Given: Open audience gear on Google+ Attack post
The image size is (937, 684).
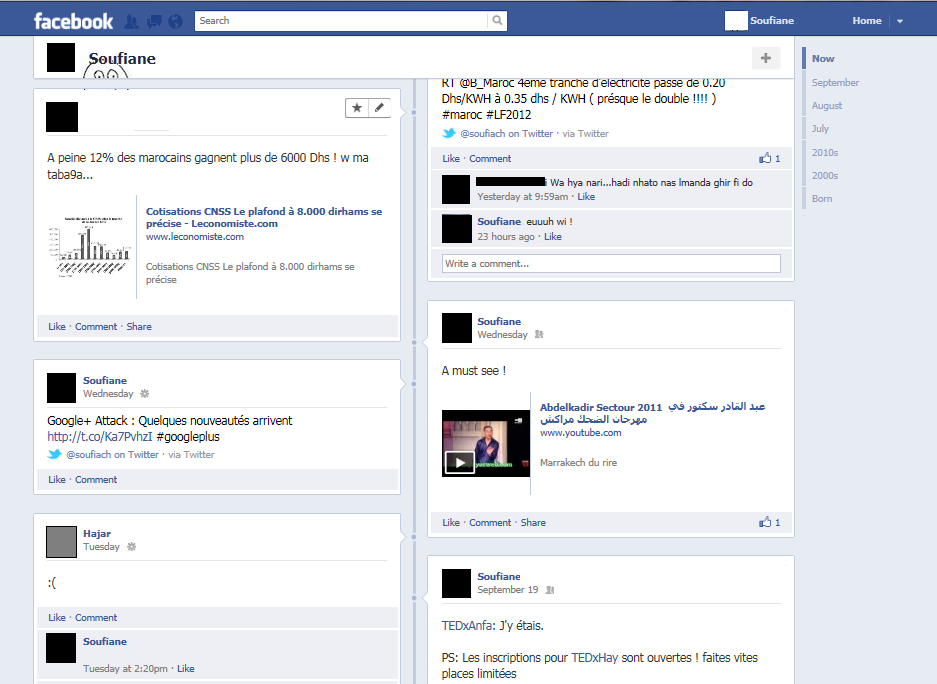Looking at the screenshot, I should point(144,394).
